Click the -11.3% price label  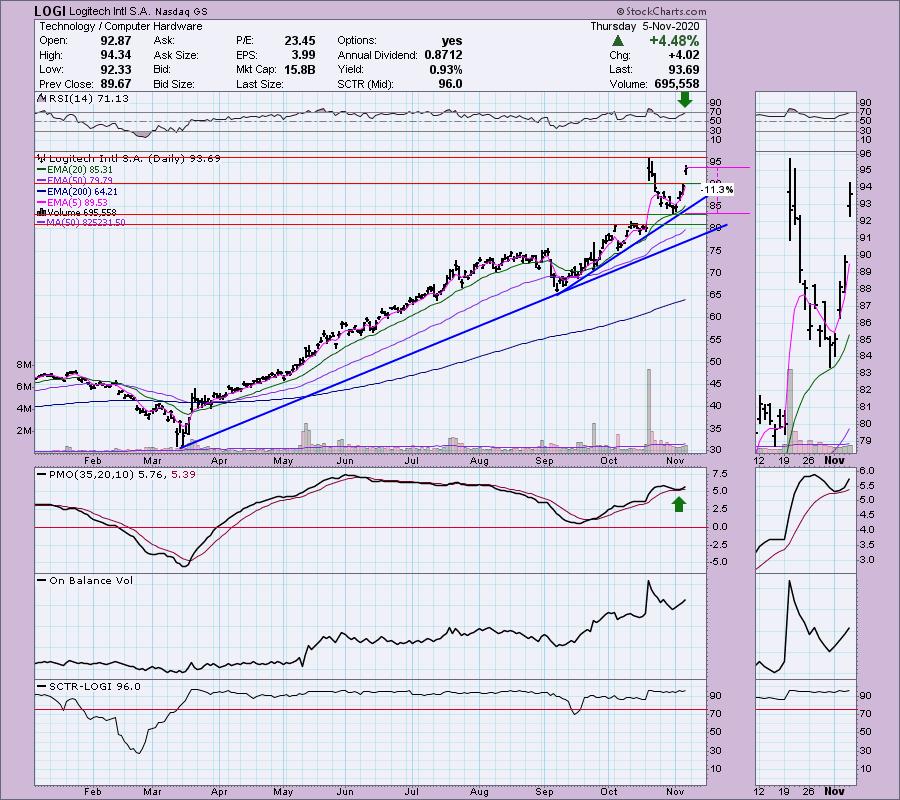(717, 189)
